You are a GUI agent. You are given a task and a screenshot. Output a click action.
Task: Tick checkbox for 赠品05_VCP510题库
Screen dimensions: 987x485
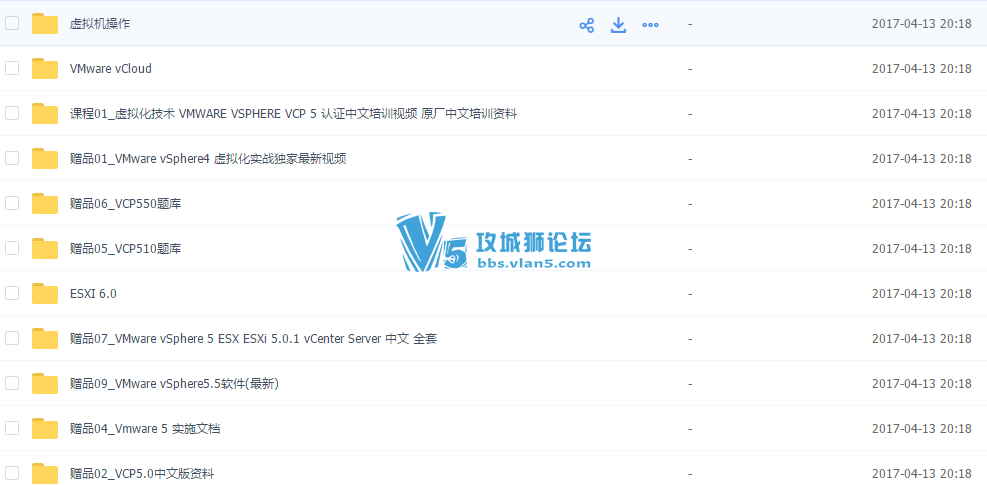12,248
